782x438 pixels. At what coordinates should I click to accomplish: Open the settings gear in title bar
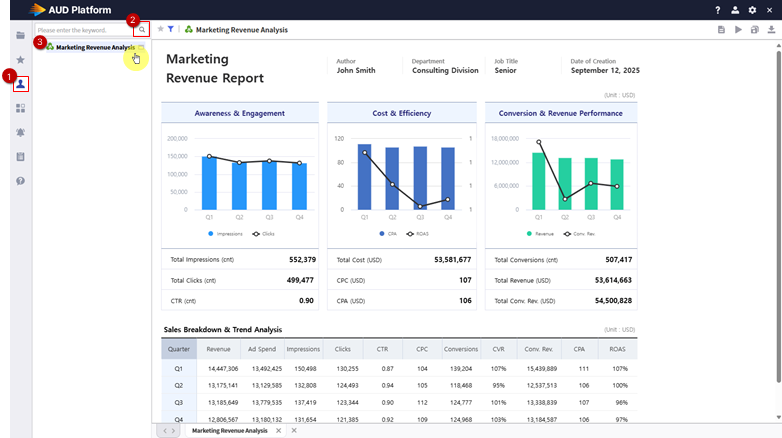752,10
